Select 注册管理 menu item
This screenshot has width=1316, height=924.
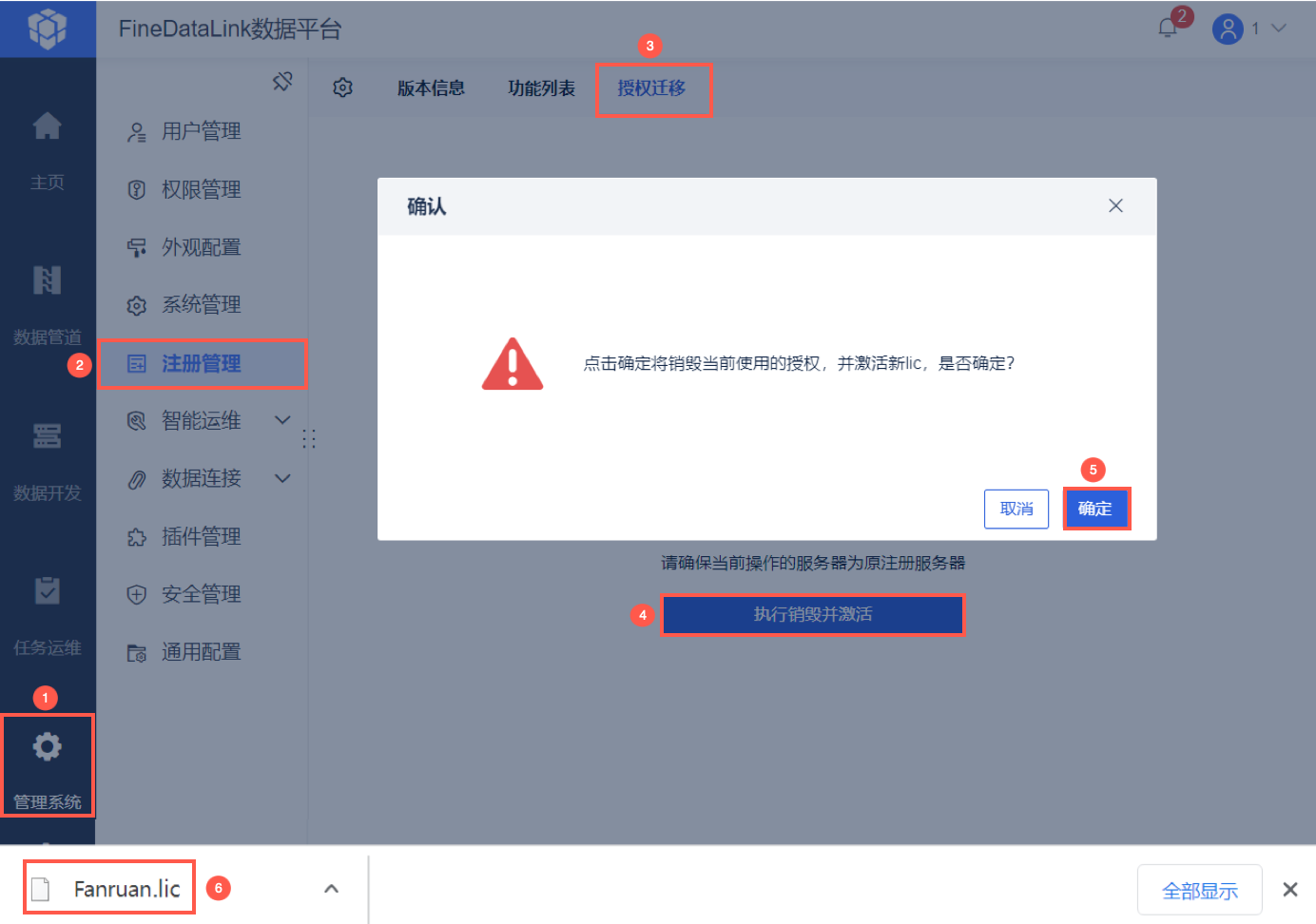pyautogui.click(x=202, y=363)
